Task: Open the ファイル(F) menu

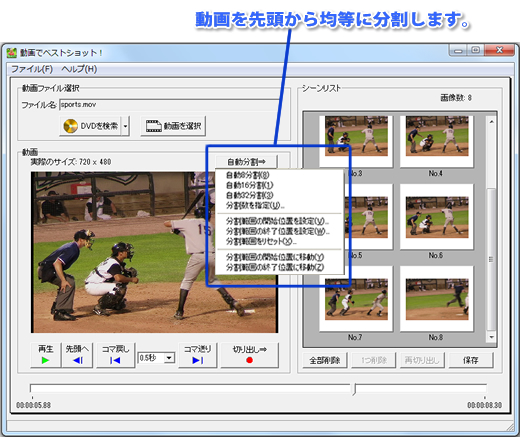Action: coord(32,69)
